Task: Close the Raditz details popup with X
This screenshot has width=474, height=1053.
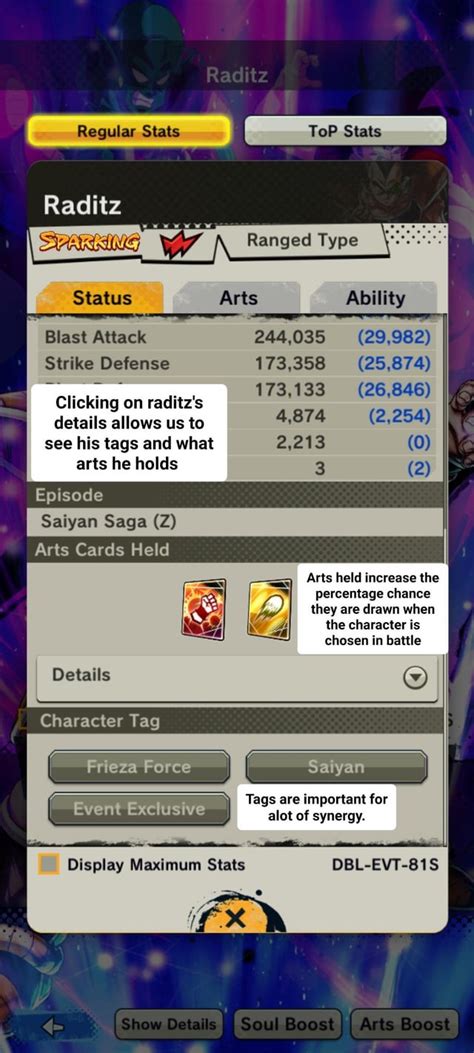Action: click(235, 917)
